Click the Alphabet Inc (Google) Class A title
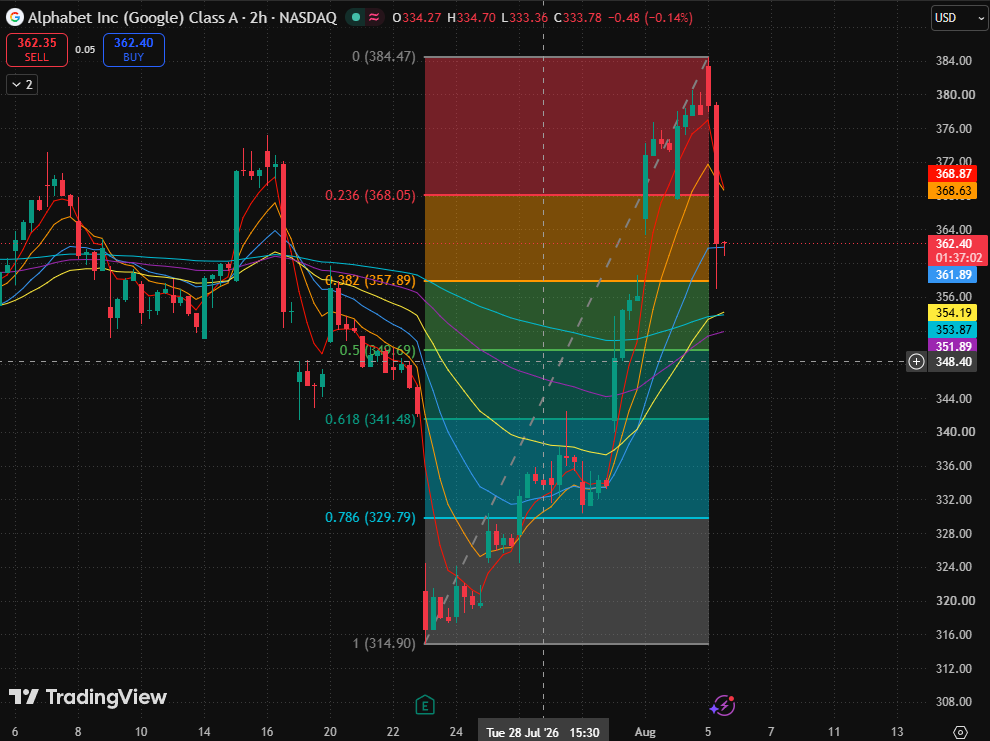Screen dimensions: 990x741 [x=133, y=18]
